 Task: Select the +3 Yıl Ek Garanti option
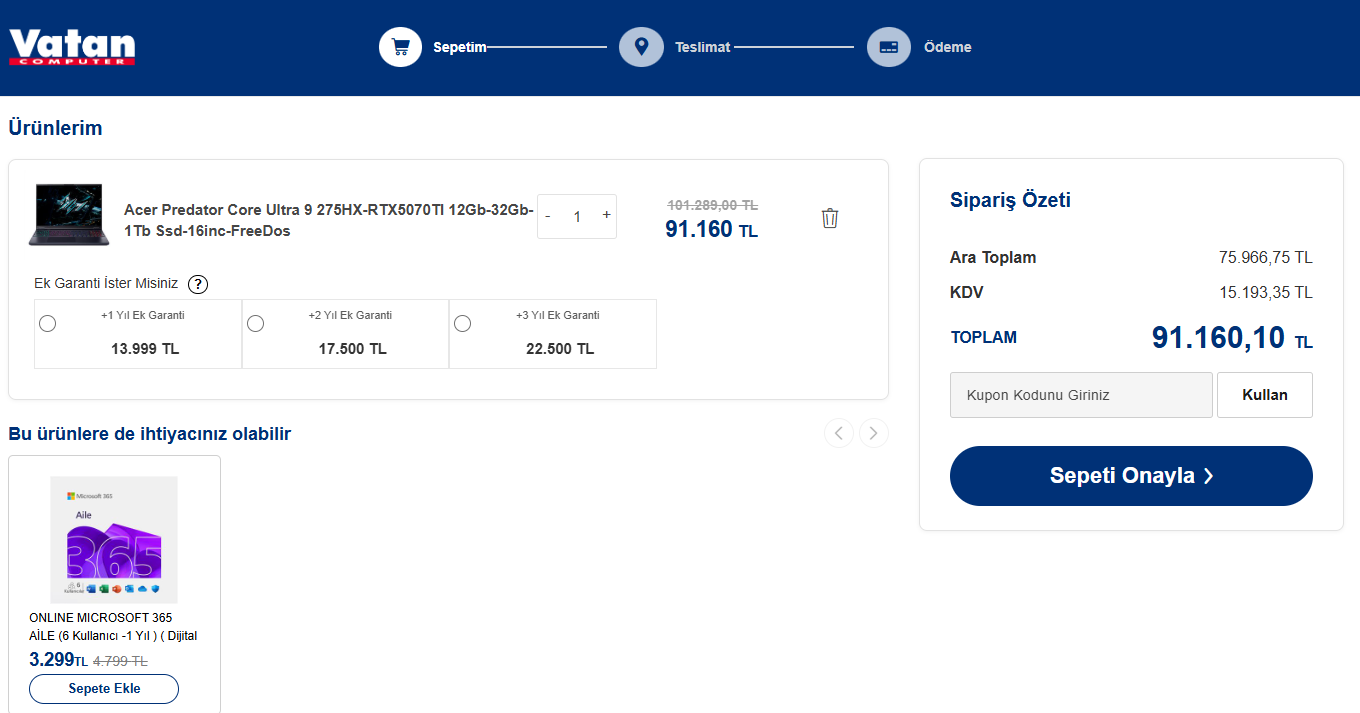pyautogui.click(x=462, y=323)
